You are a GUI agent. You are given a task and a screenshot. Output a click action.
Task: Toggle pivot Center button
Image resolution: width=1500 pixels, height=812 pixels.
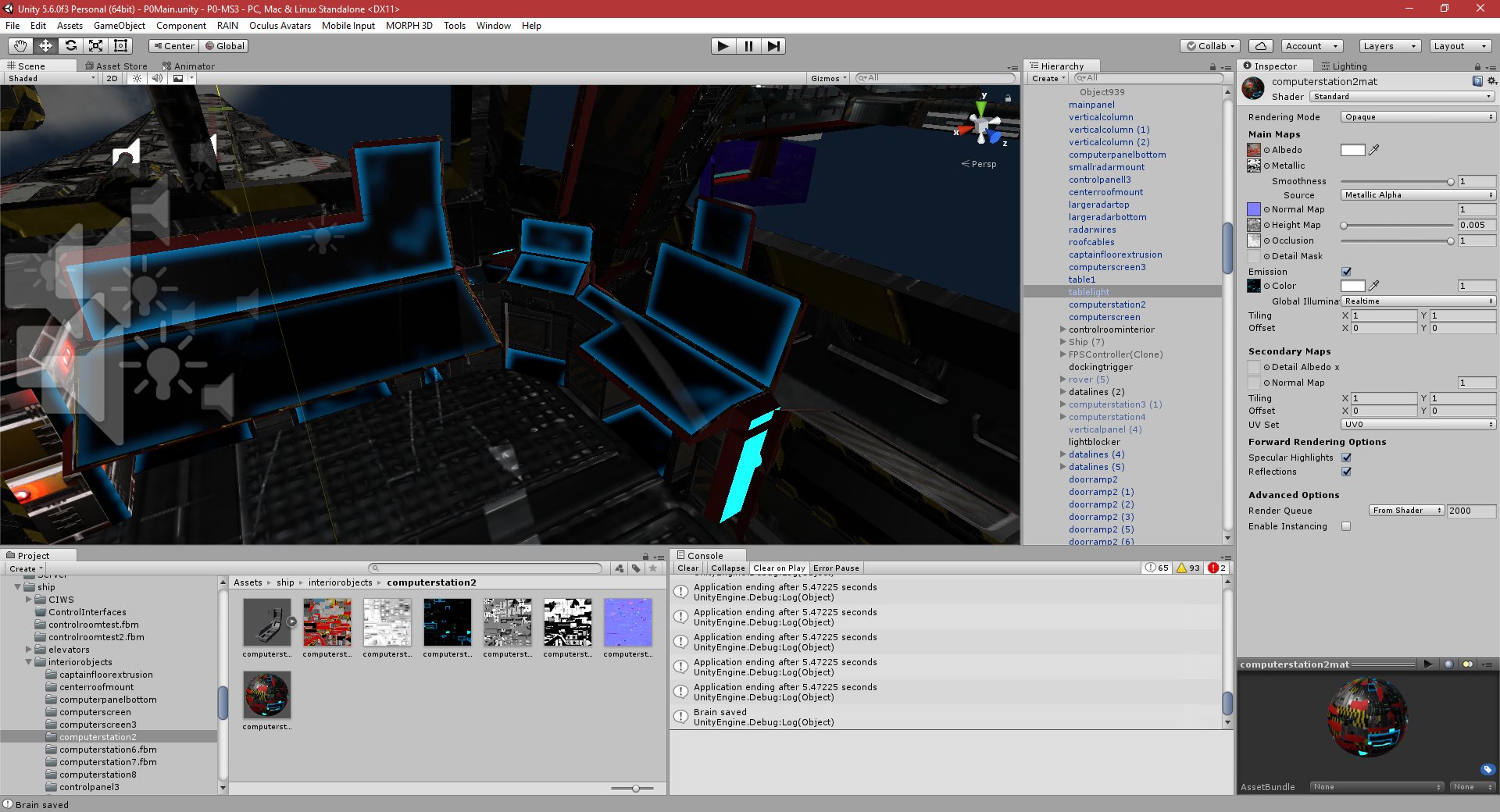point(174,46)
